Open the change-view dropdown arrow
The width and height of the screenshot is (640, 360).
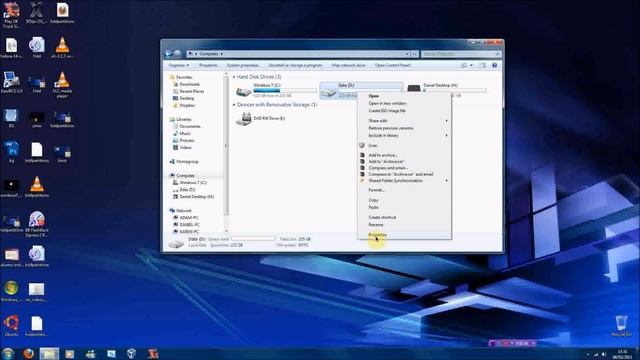pos(471,65)
